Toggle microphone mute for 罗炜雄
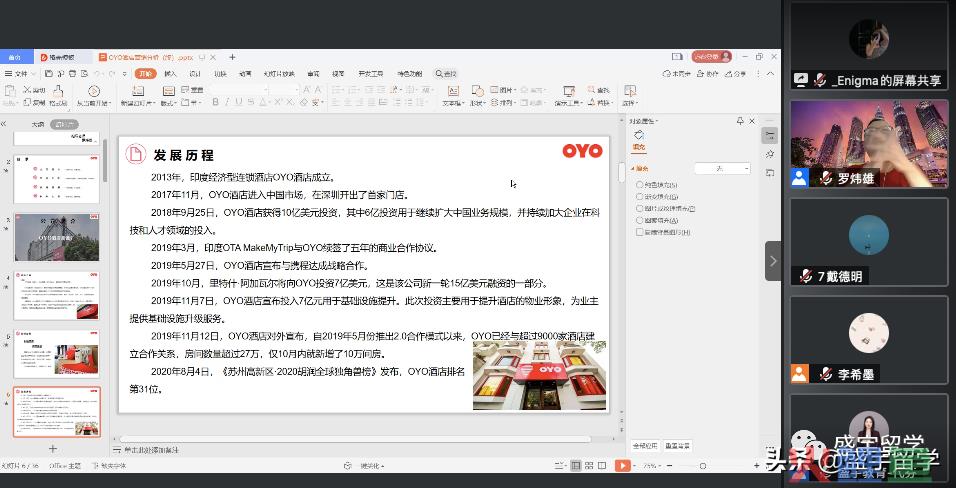 (x=826, y=178)
